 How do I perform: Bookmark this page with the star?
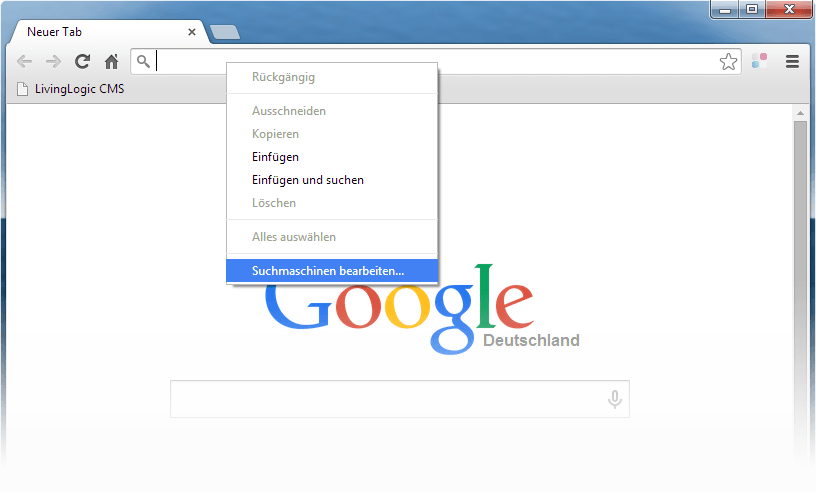click(728, 61)
